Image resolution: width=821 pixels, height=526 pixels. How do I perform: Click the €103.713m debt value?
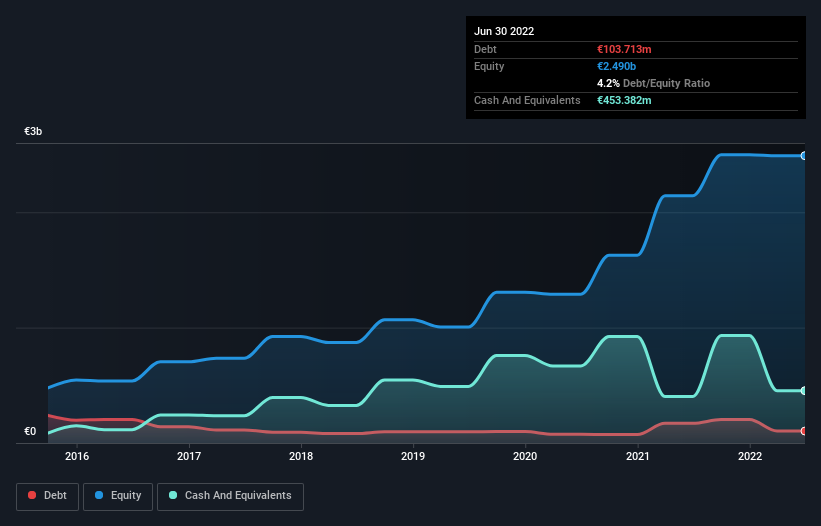point(624,49)
